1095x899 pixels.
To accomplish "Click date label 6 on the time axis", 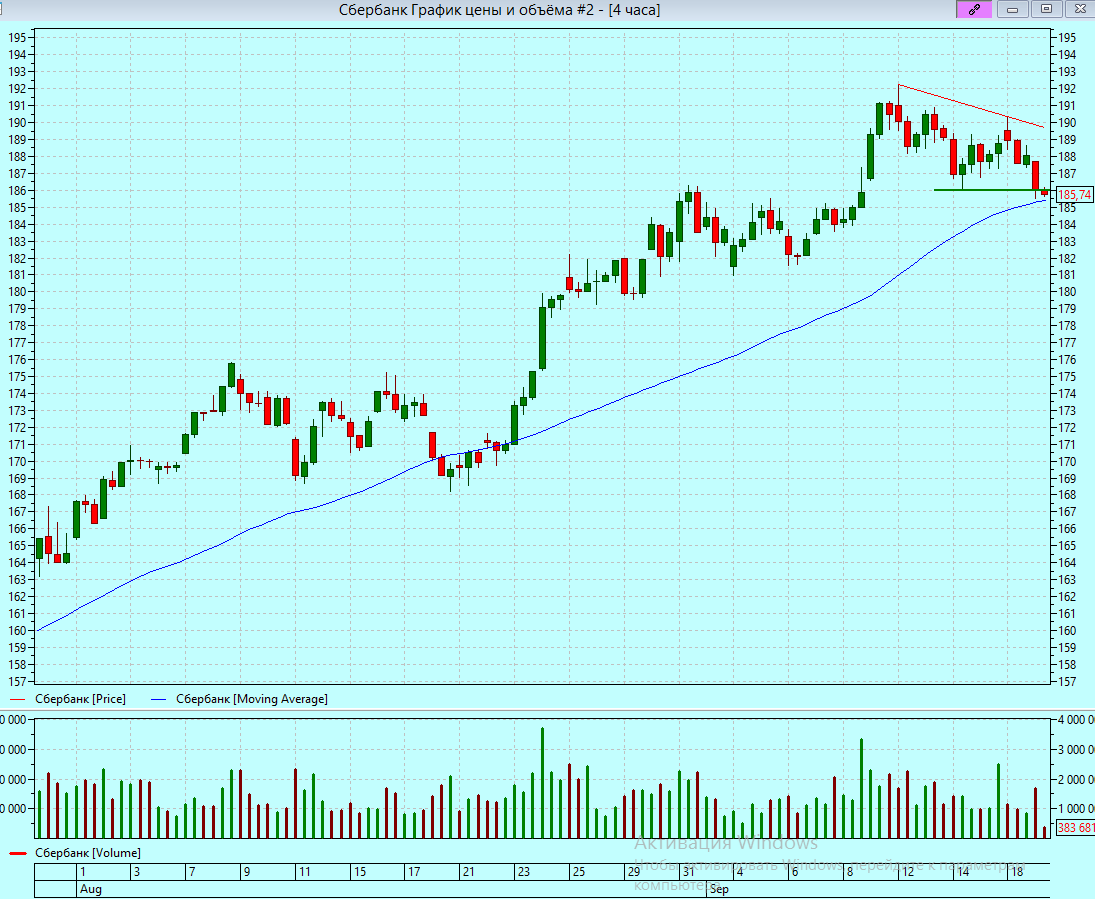I will click(x=795, y=872).
